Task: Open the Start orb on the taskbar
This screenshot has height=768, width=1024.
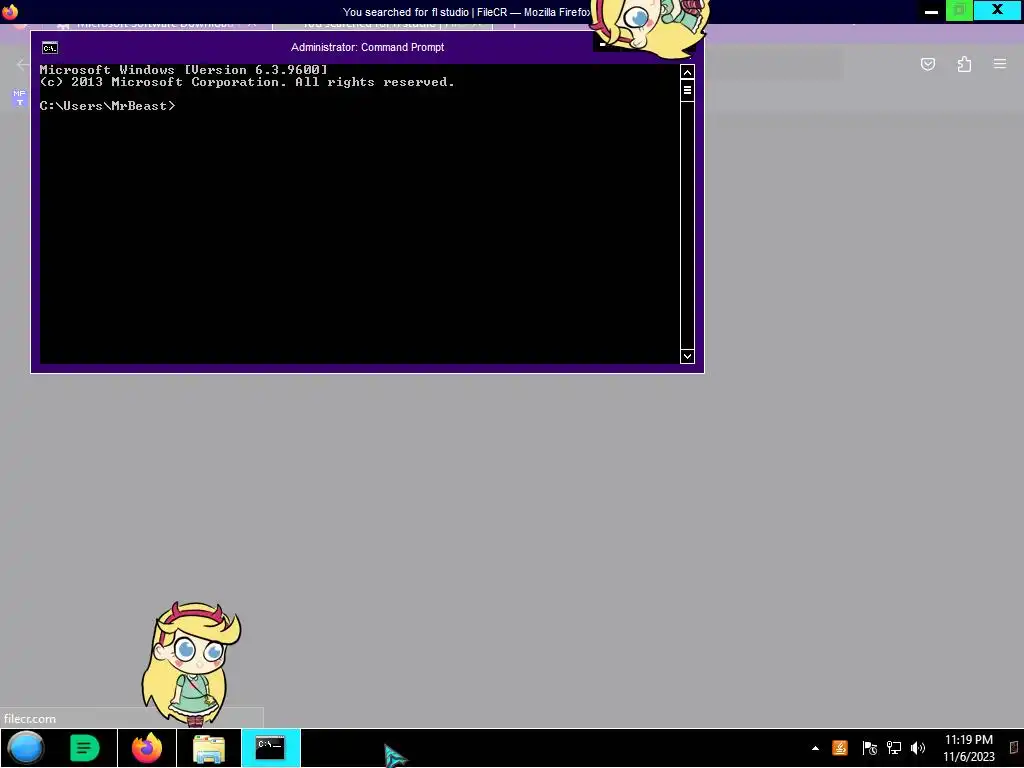Action: pos(26,748)
